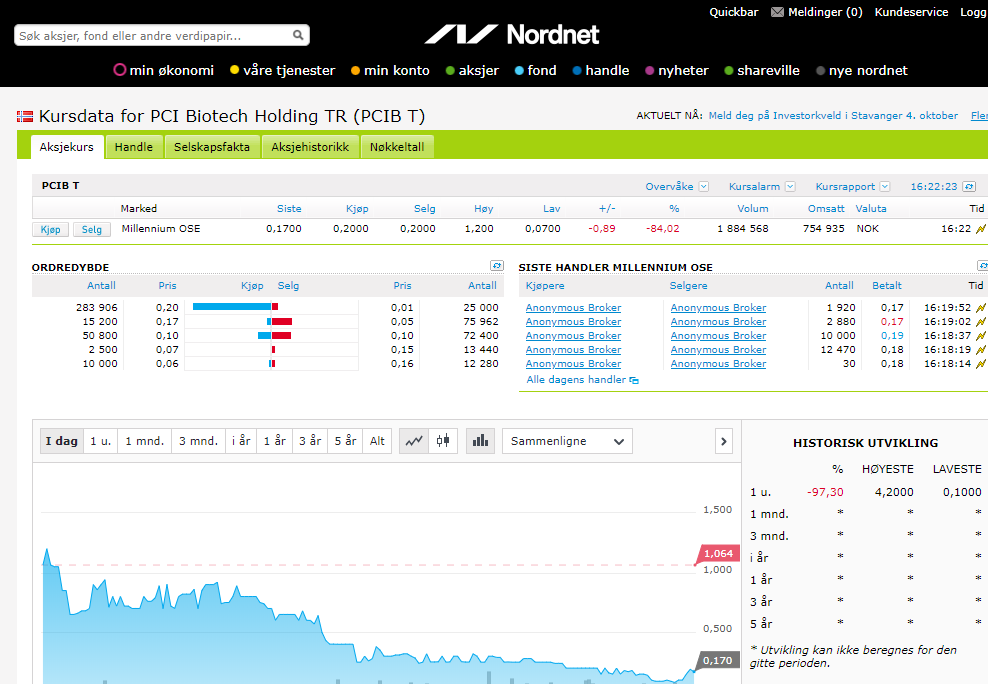Click the Omsatt column header
Image resolution: width=988 pixels, height=684 pixels.
click(826, 208)
